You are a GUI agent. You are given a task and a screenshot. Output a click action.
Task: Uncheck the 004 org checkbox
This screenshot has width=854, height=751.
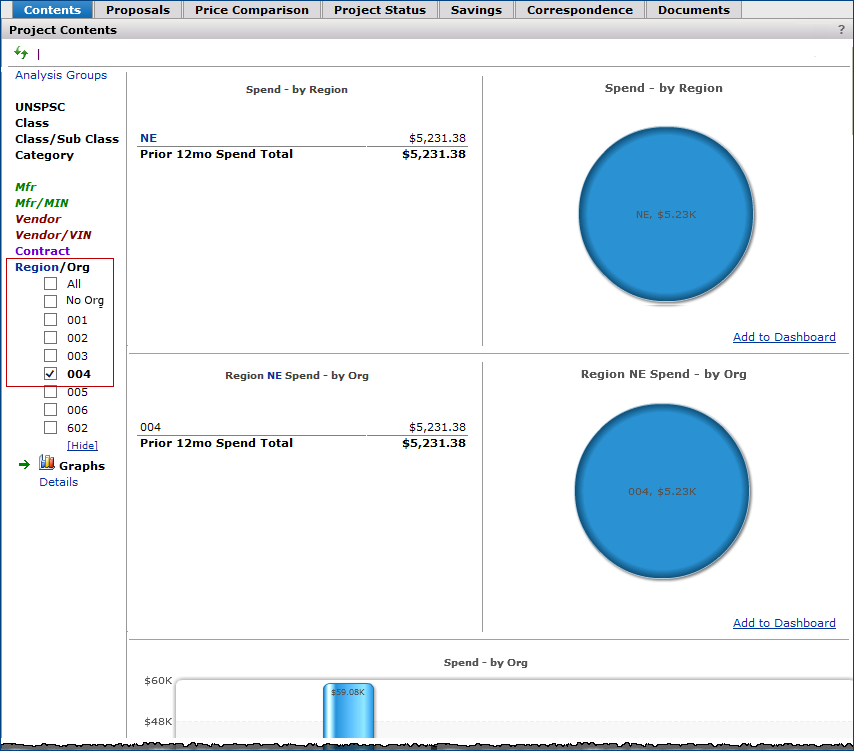point(50,374)
